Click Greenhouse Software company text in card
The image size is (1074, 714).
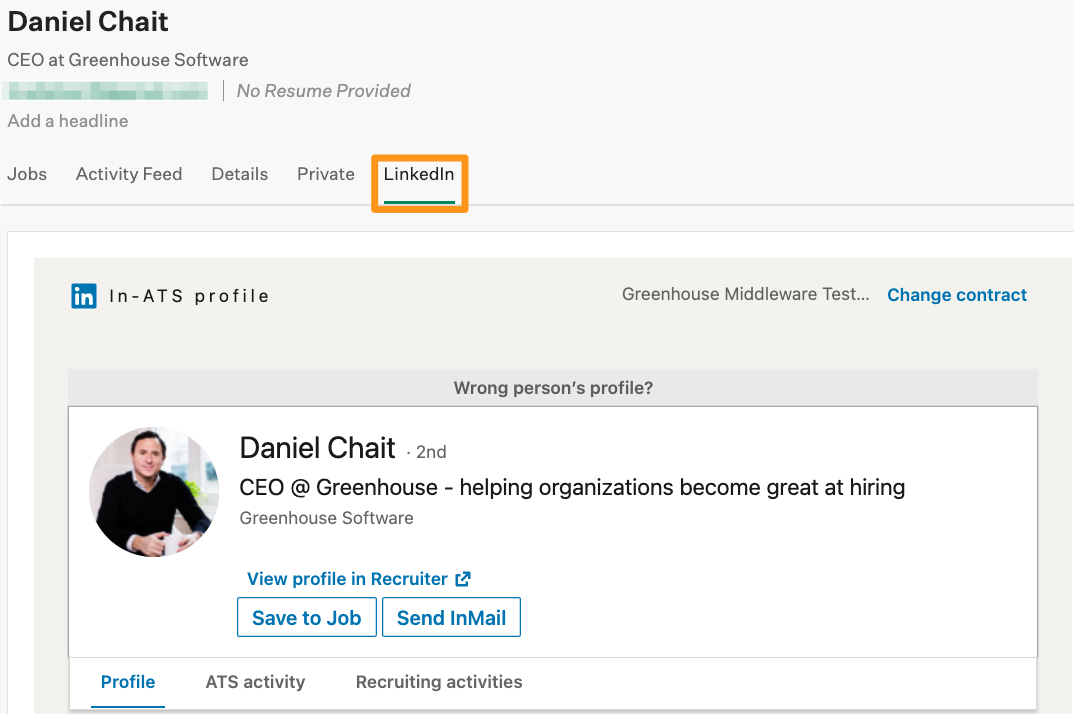click(326, 518)
